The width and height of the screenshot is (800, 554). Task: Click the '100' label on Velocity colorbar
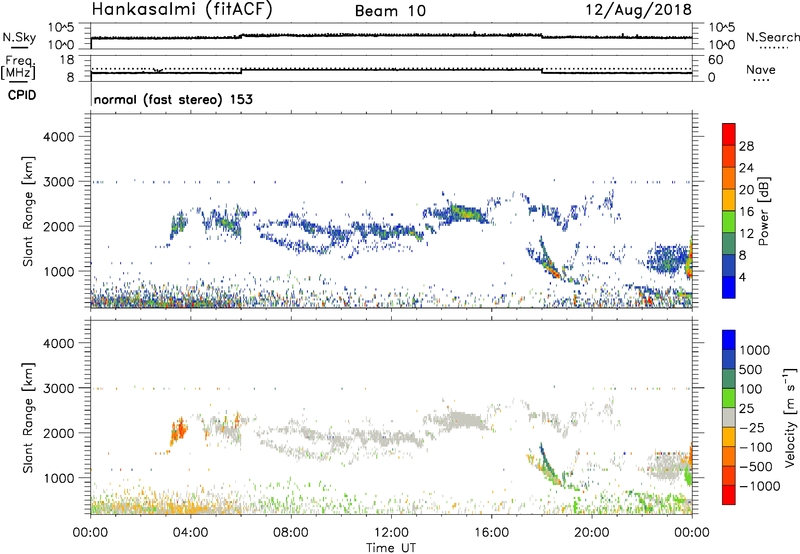[751, 389]
